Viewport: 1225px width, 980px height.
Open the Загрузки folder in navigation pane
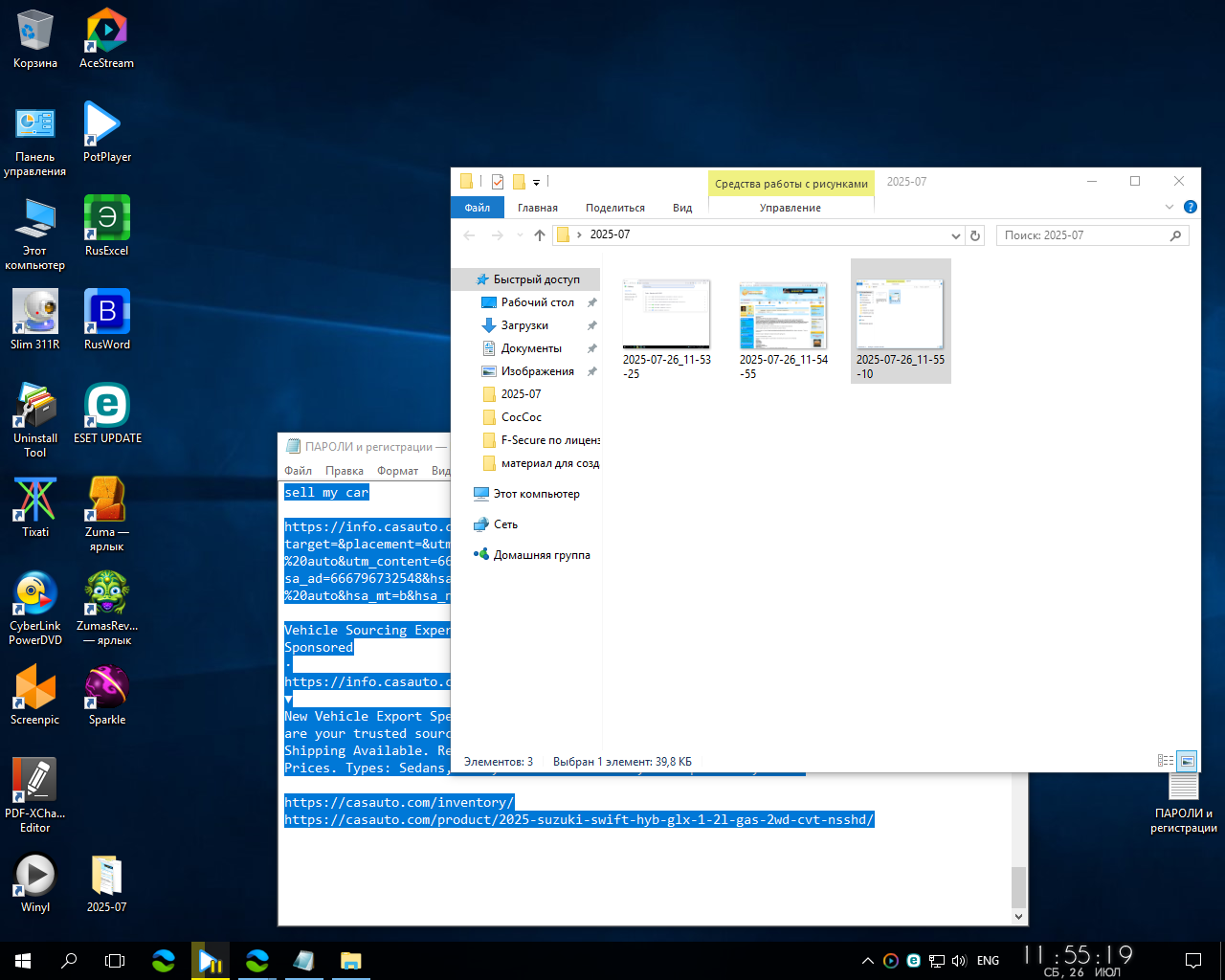point(524,325)
